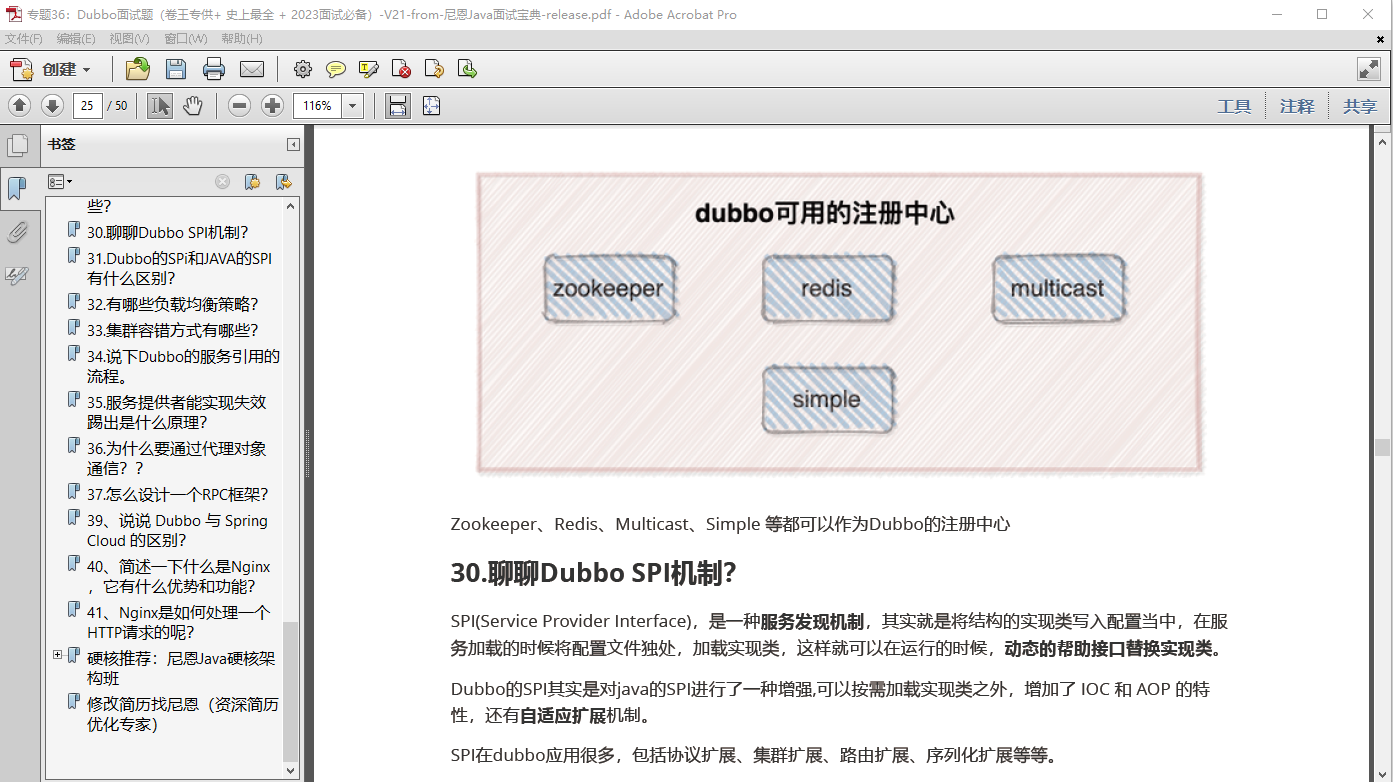Viewport: 1393px width, 782px height.
Task: Click document scrollbar thumb on right
Action: coord(1382,447)
